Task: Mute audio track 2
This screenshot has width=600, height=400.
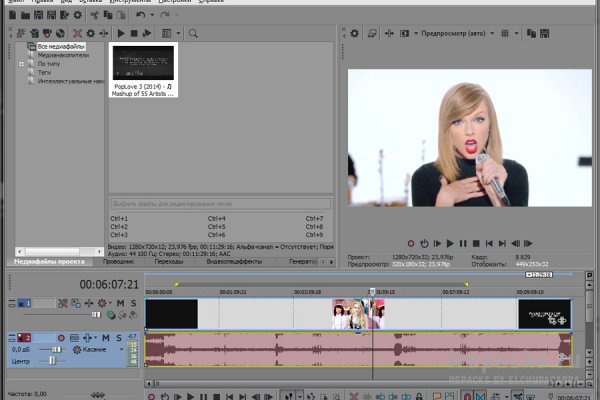Action: (x=106, y=338)
